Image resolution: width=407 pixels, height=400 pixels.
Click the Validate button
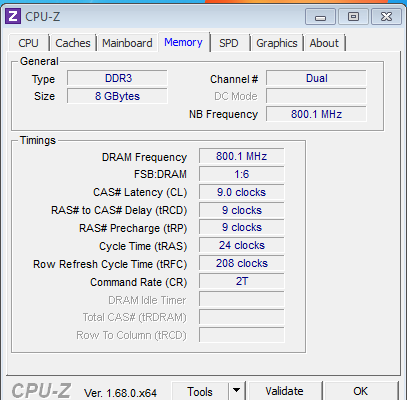(284, 391)
